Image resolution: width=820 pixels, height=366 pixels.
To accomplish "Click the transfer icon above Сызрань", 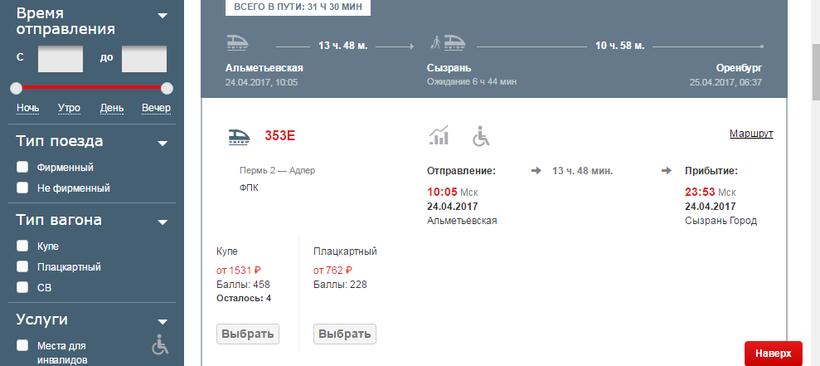I will pyautogui.click(x=448, y=43).
